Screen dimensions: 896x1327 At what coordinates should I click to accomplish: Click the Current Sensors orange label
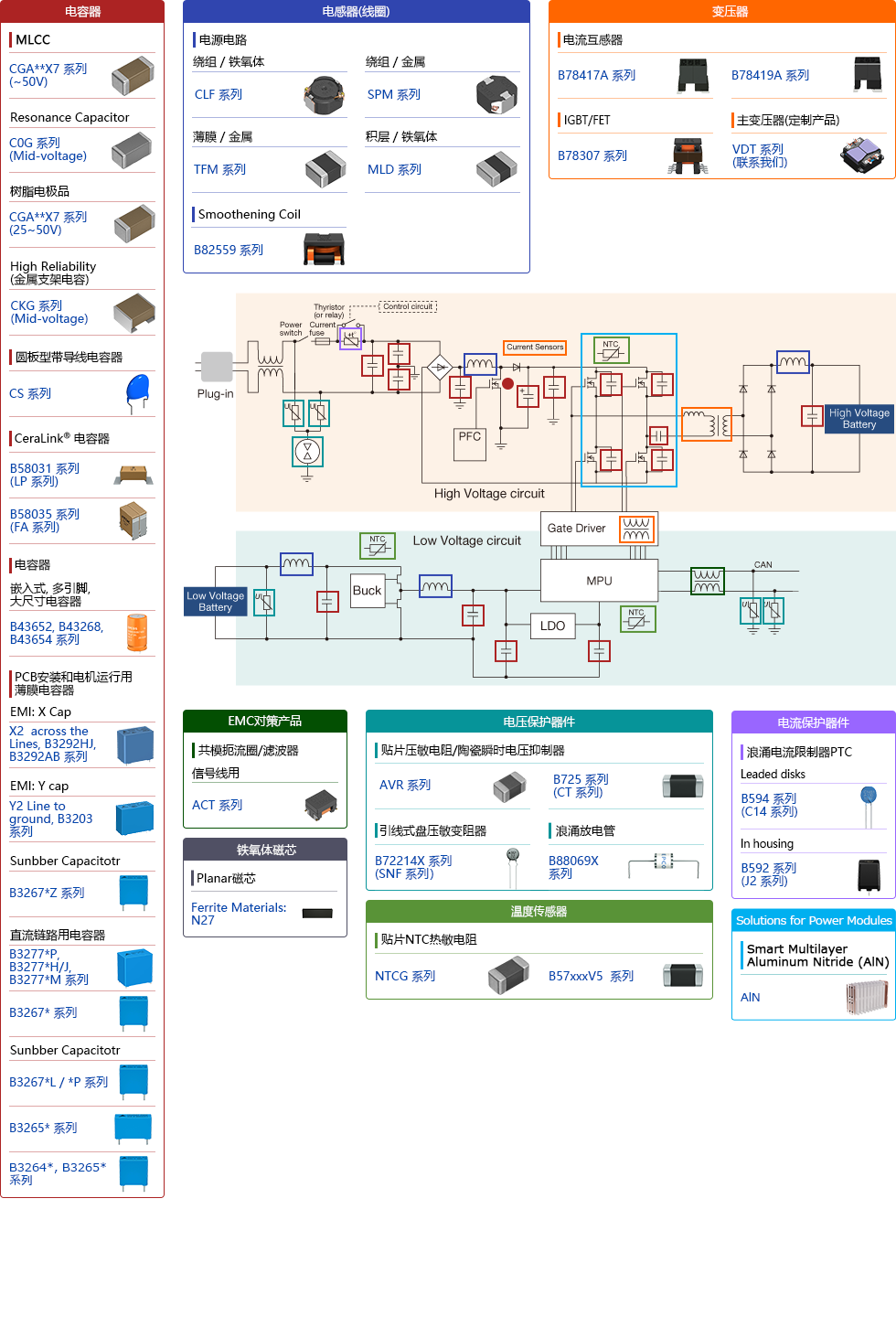(535, 348)
